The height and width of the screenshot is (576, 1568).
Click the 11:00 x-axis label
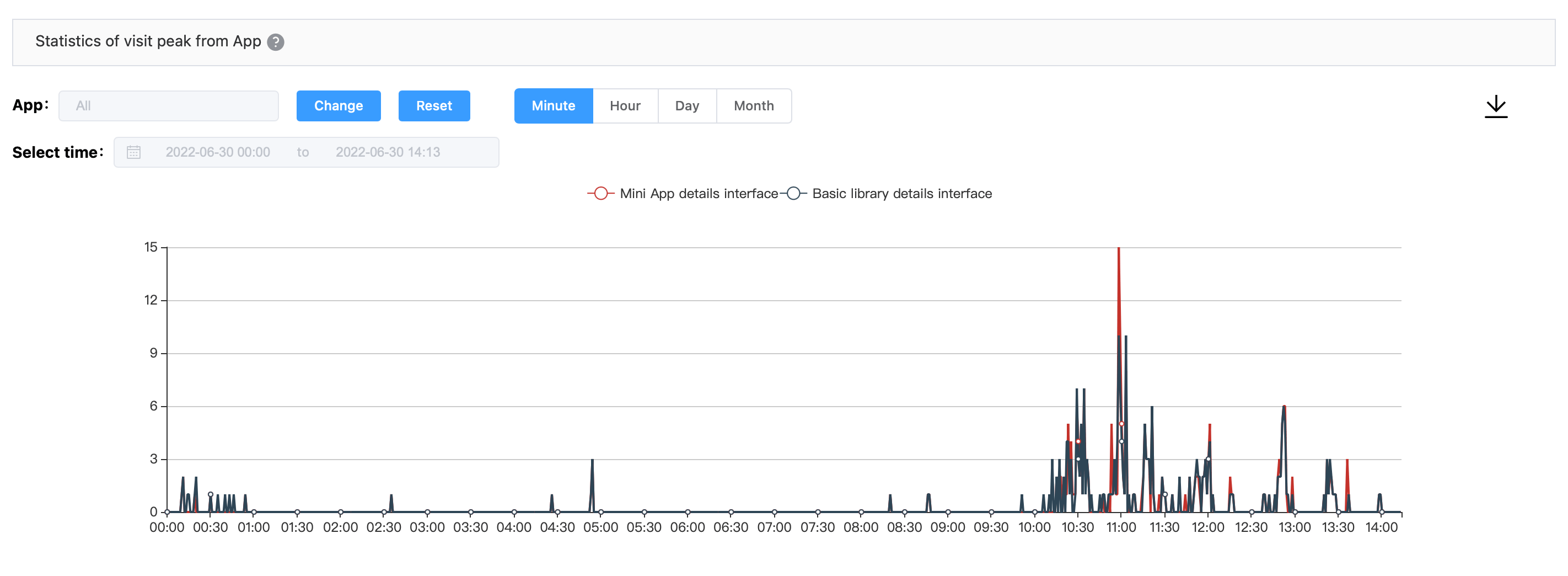click(1121, 527)
